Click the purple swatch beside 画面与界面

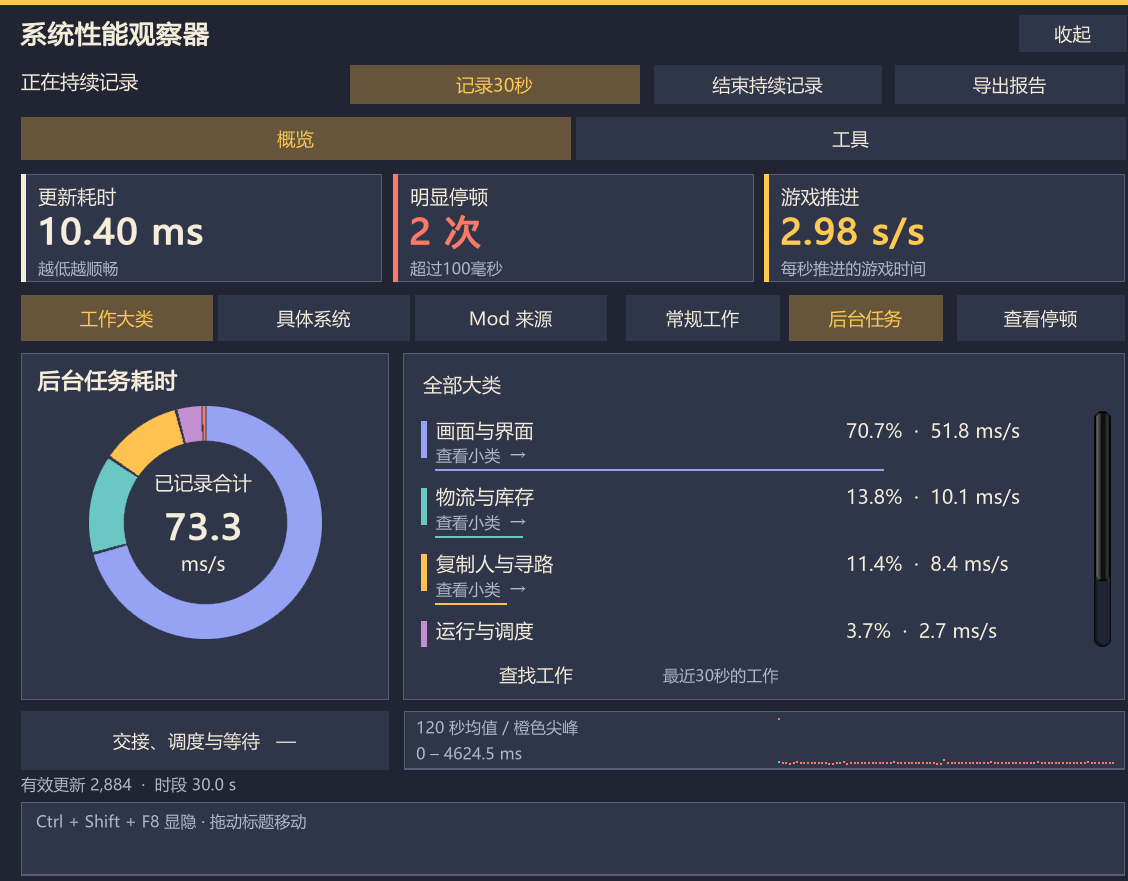(424, 439)
